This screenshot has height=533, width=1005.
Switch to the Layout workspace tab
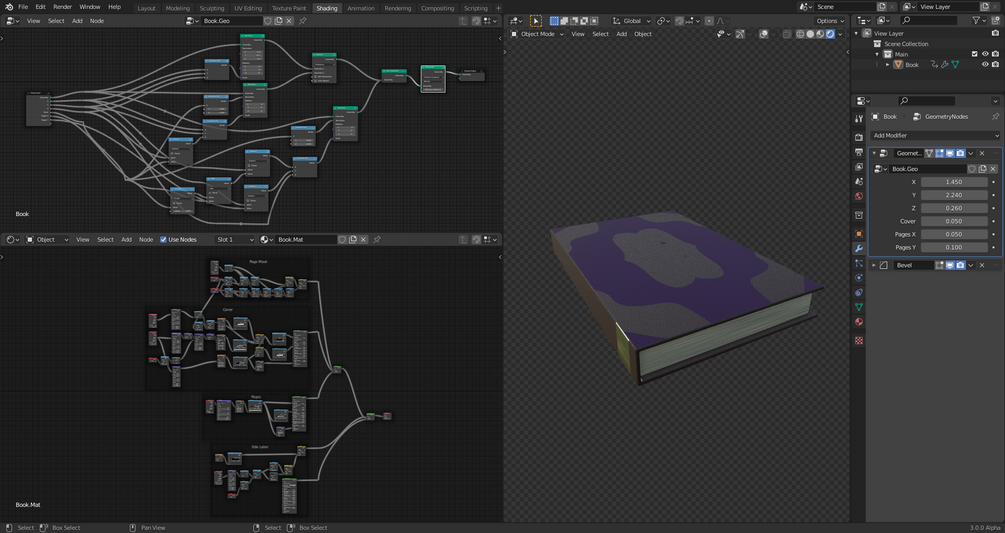[x=146, y=8]
